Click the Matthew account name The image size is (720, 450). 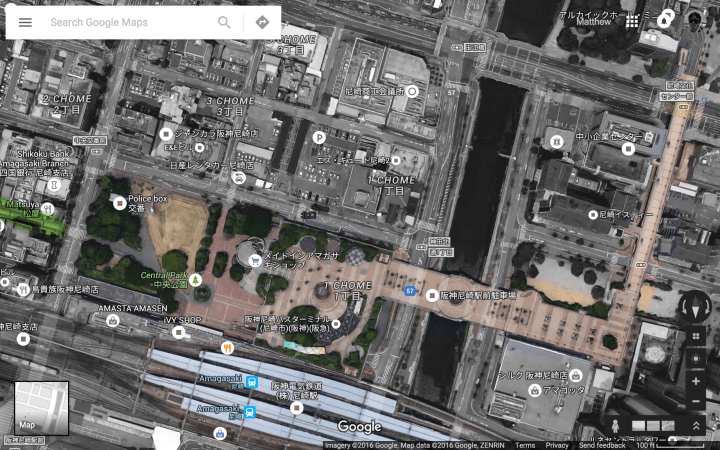[594, 22]
